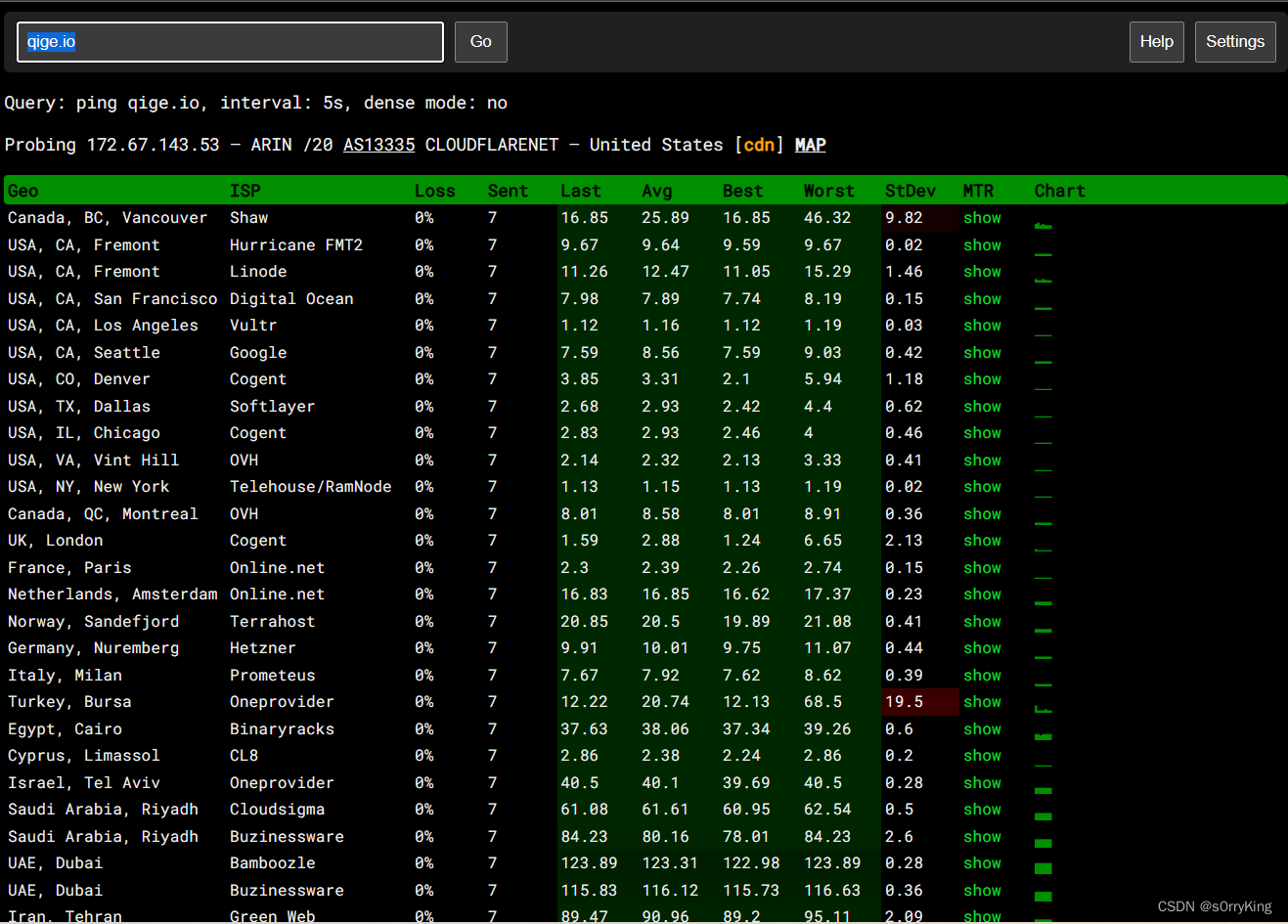
Task: Show MTR for Dubai Bamboozle row
Action: click(982, 863)
